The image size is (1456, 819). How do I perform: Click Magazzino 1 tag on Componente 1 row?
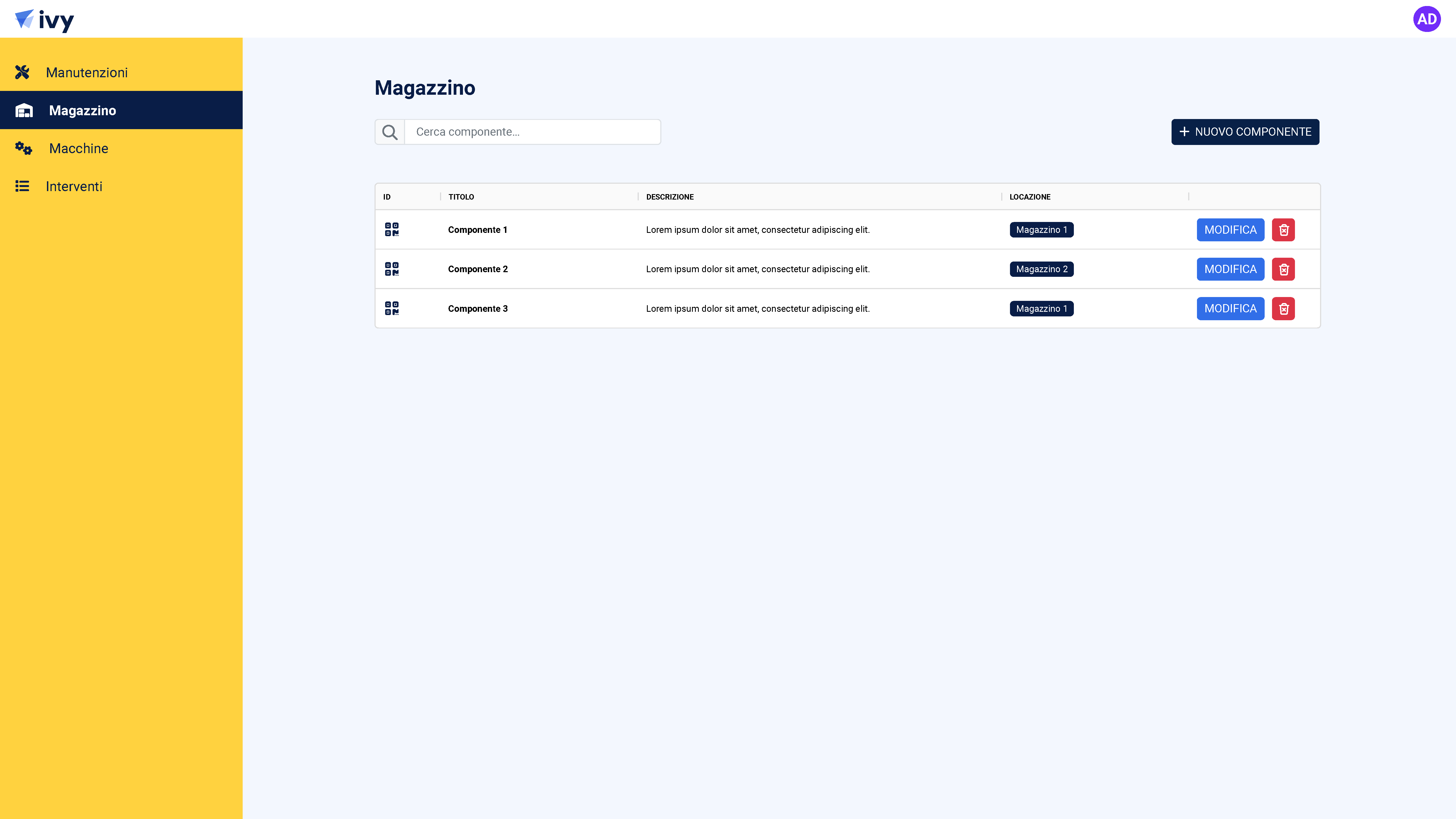(1042, 230)
